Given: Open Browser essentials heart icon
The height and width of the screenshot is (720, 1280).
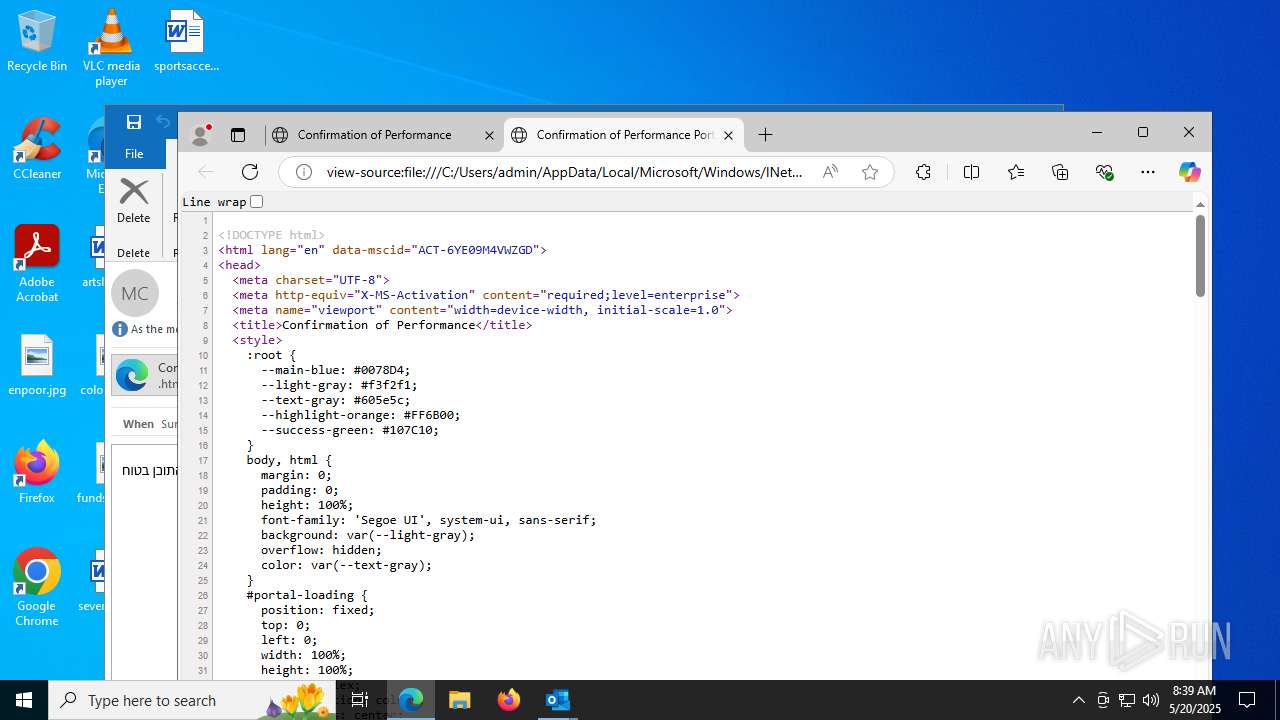Looking at the screenshot, I should pyautogui.click(x=1105, y=172).
